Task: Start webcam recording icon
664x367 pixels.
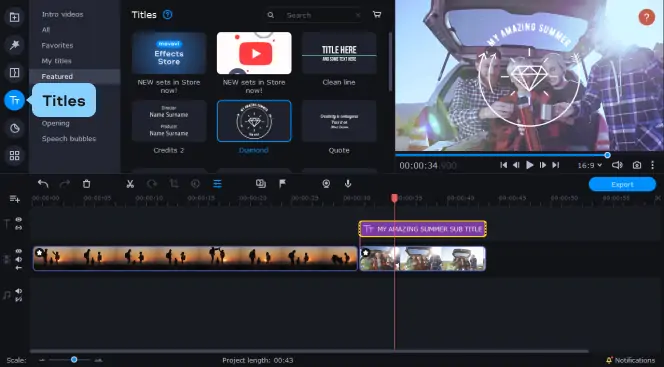Action: coord(326,184)
